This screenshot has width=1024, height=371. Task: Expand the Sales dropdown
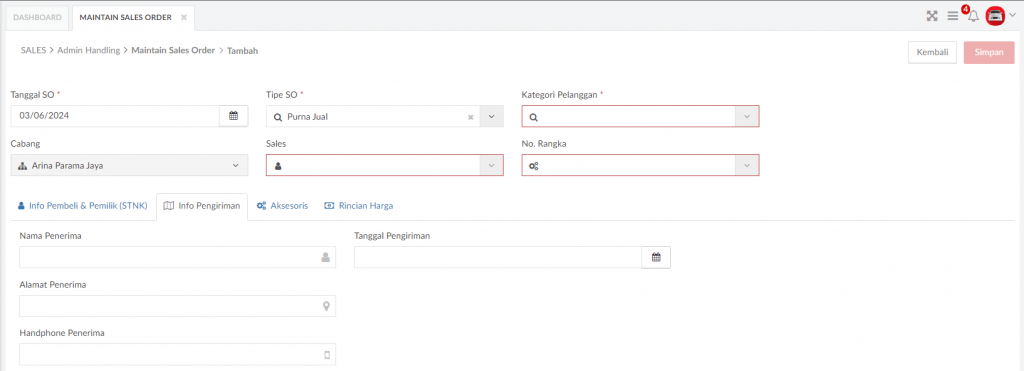(385, 165)
